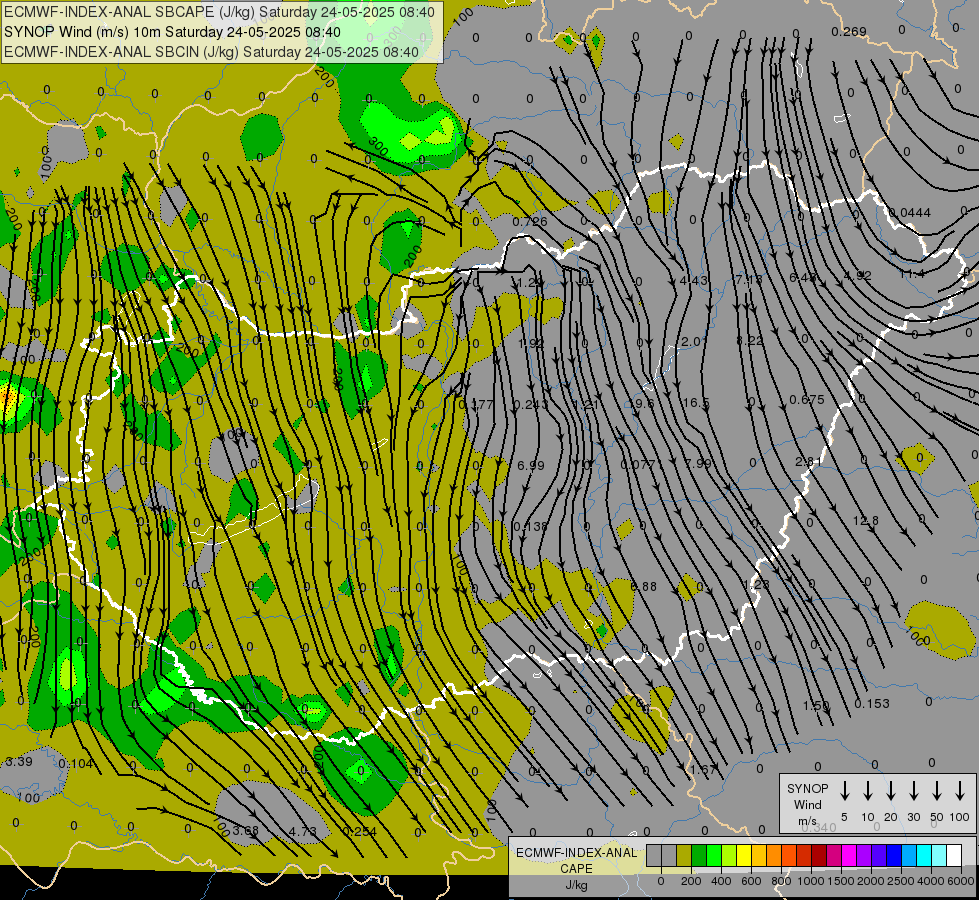This screenshot has height=900, width=979.
Task: Pick the white swatch ending the CAPE bar
Action: [953, 856]
